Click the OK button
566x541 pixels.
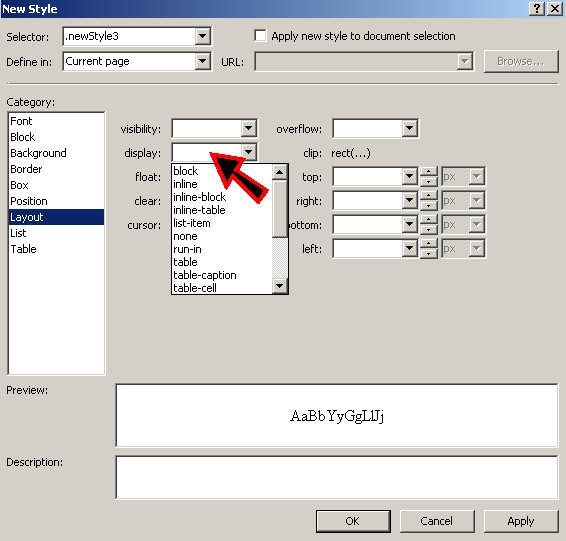pos(353,521)
